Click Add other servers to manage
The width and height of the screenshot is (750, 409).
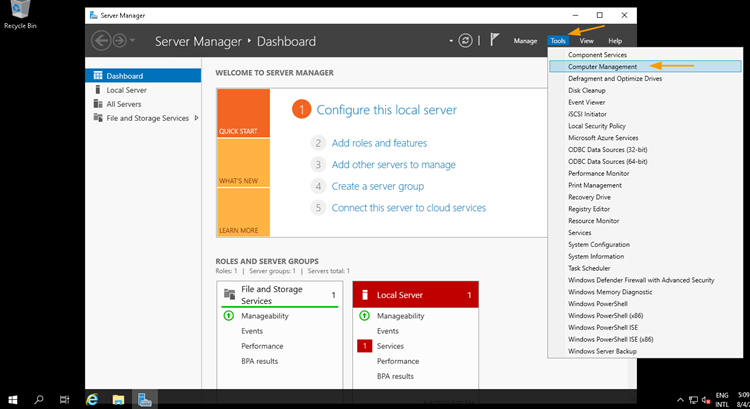pos(394,165)
